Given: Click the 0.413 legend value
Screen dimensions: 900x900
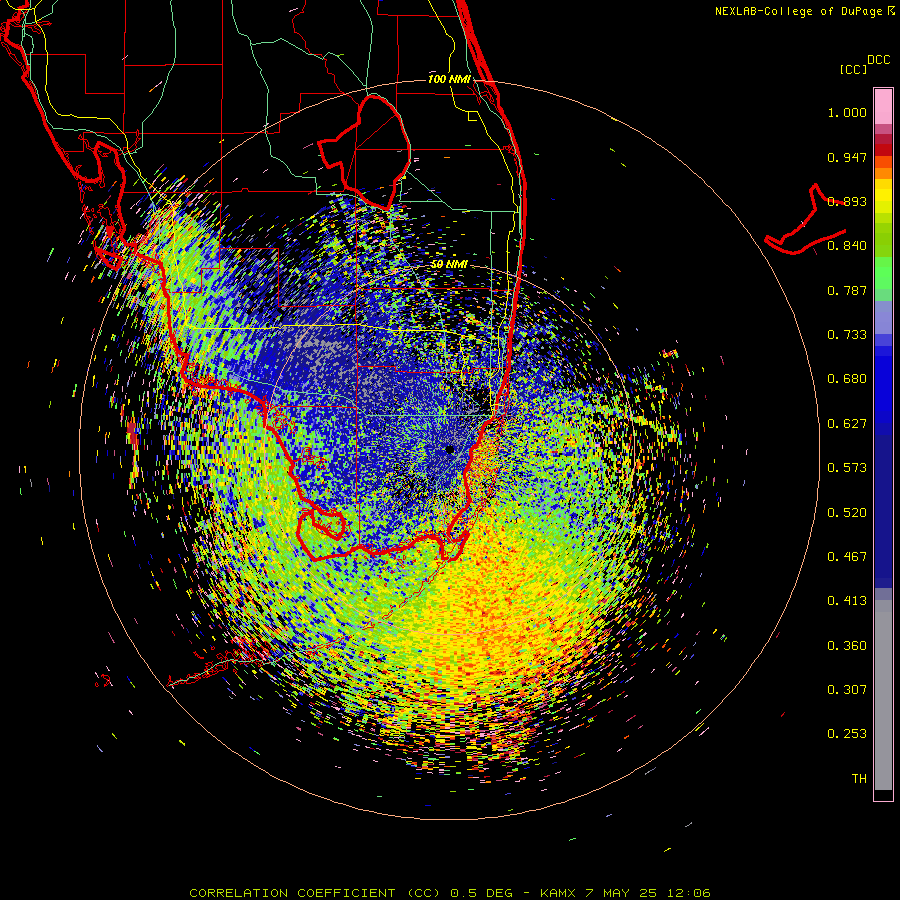Looking at the screenshot, I should (847, 601).
